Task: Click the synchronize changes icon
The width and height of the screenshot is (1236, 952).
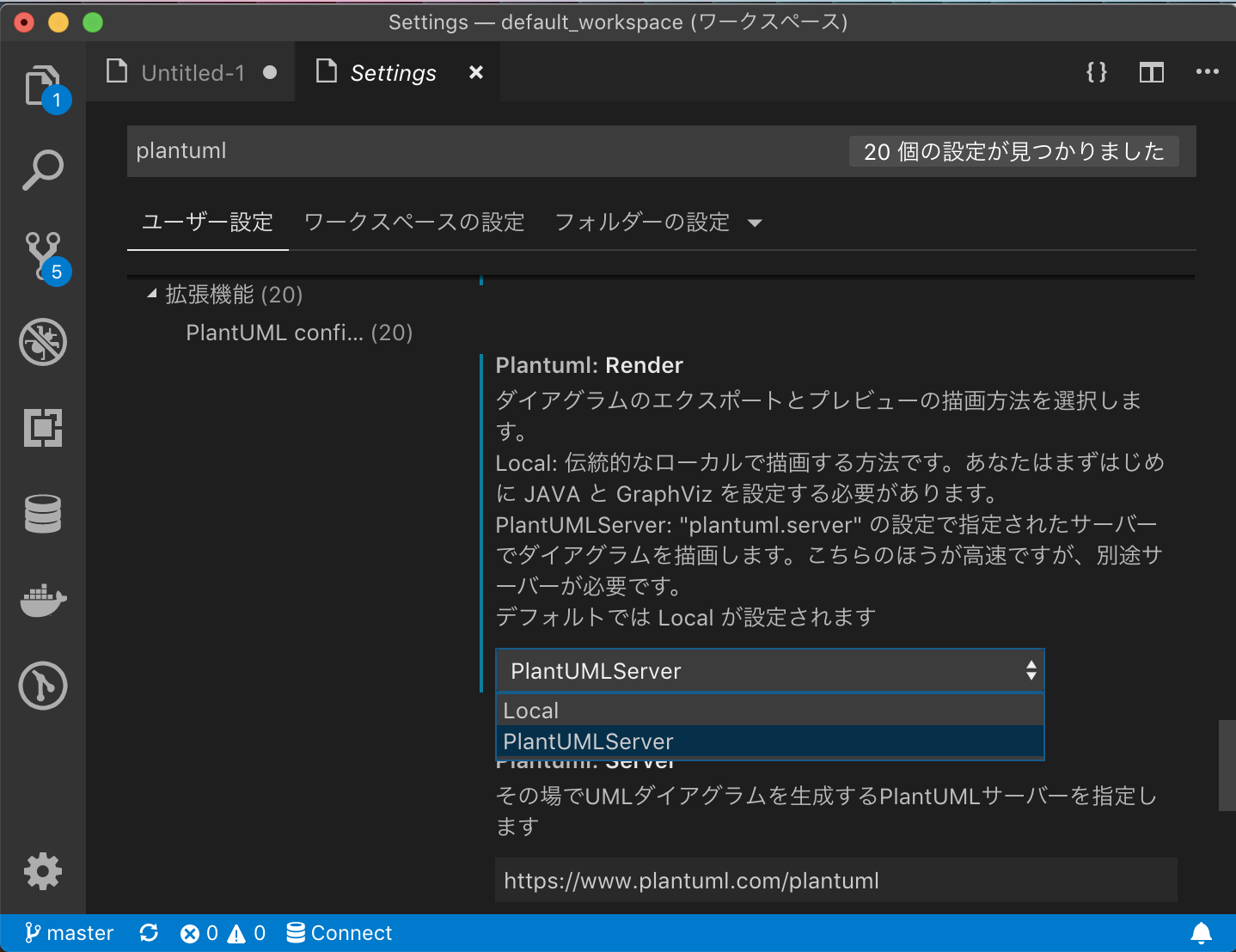Action: (x=149, y=932)
